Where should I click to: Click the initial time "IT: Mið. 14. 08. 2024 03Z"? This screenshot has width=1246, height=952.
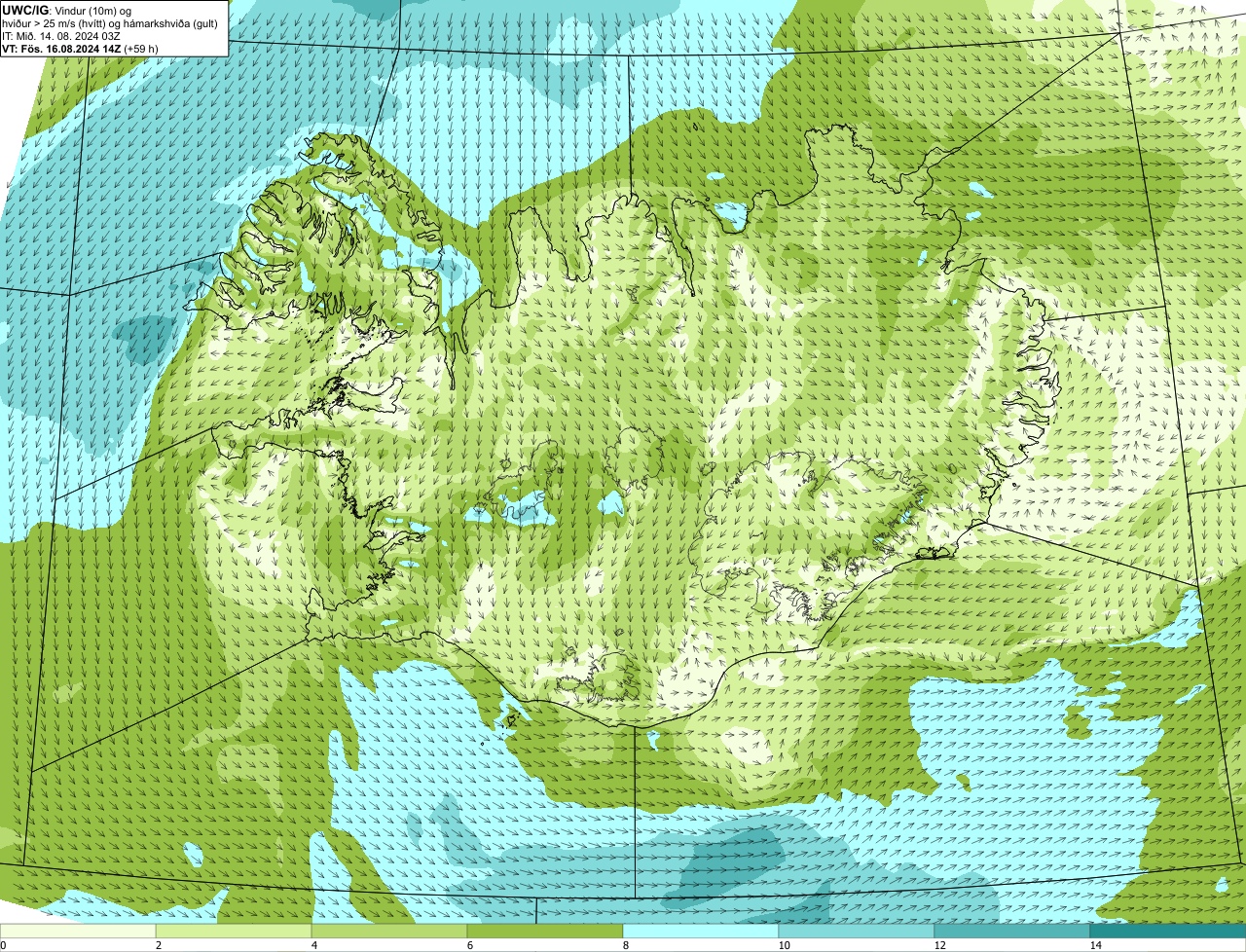pos(61,36)
